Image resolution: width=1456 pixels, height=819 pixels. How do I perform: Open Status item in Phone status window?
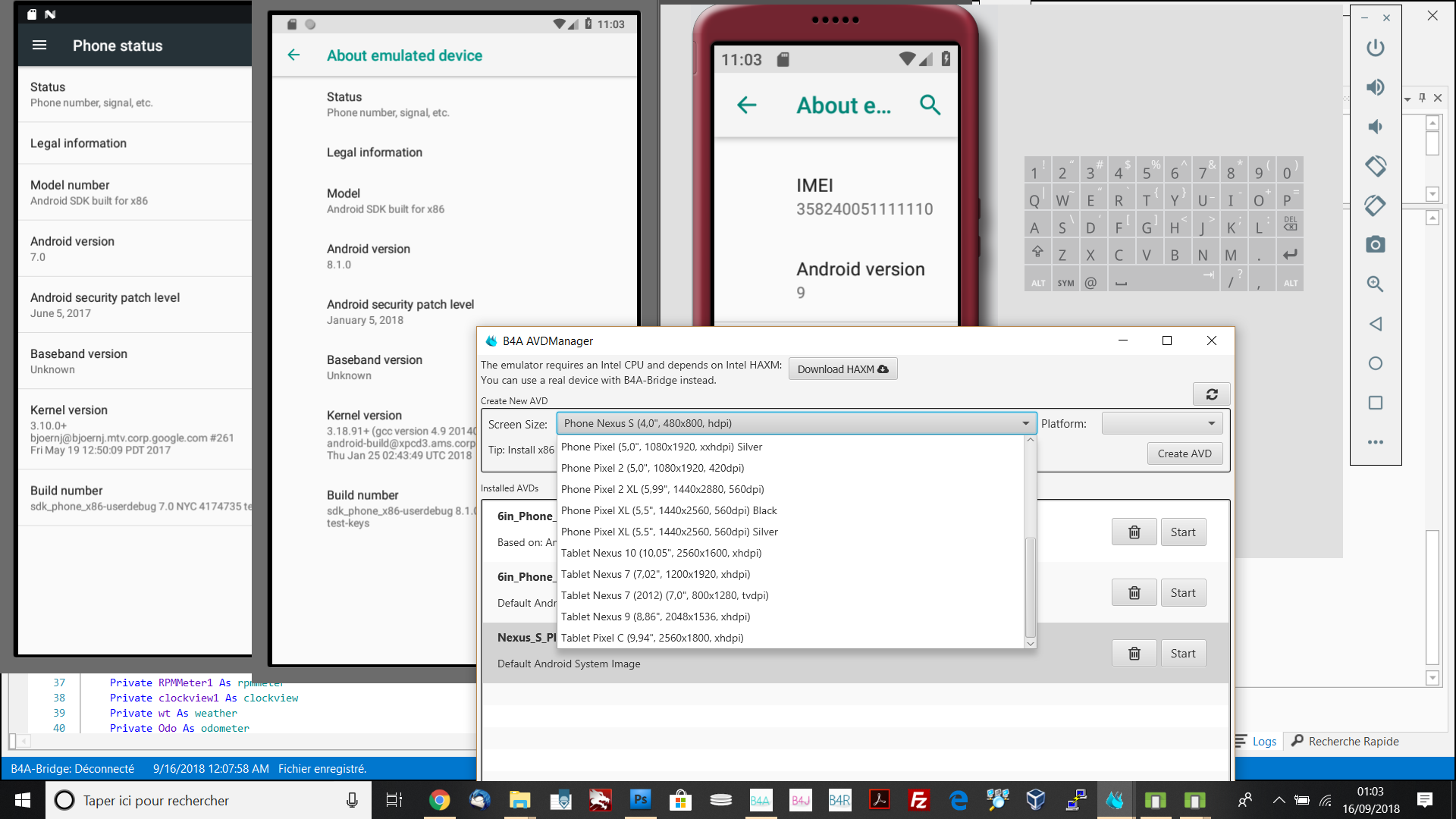pos(135,94)
